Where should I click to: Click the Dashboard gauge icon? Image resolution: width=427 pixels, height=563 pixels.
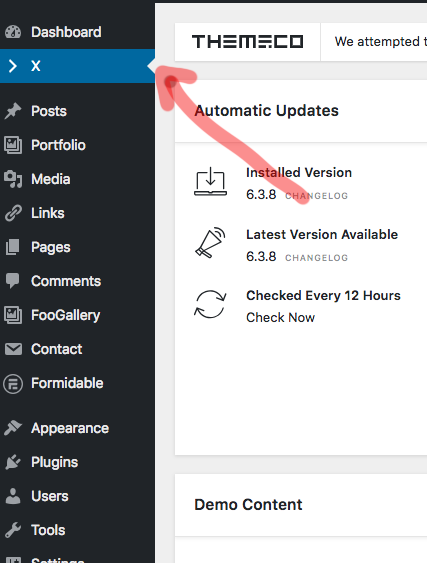point(13,32)
